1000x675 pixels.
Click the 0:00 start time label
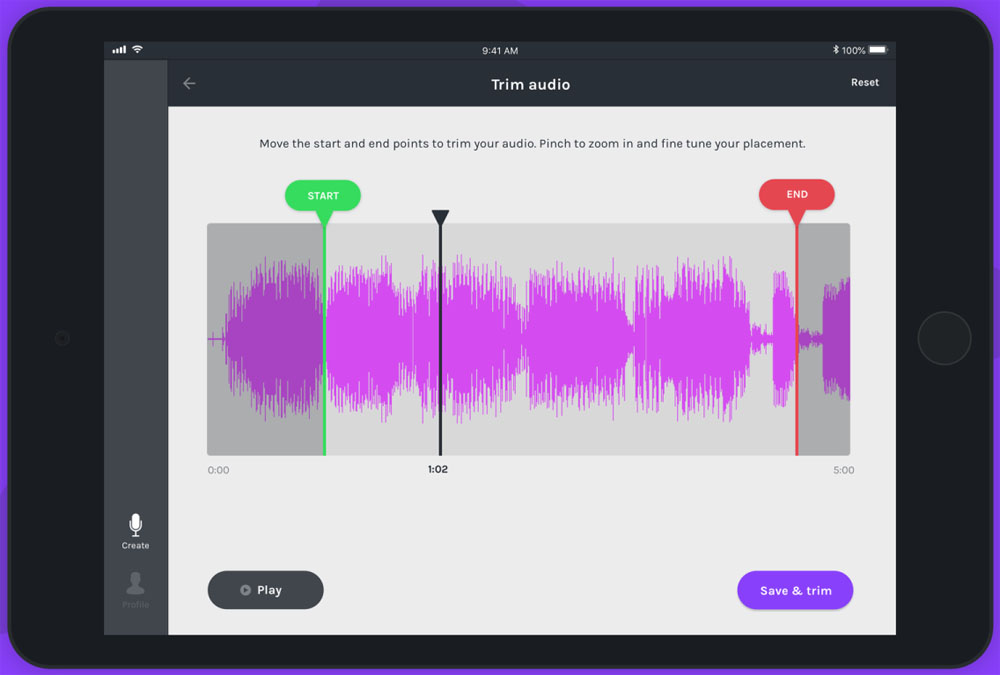(218, 470)
